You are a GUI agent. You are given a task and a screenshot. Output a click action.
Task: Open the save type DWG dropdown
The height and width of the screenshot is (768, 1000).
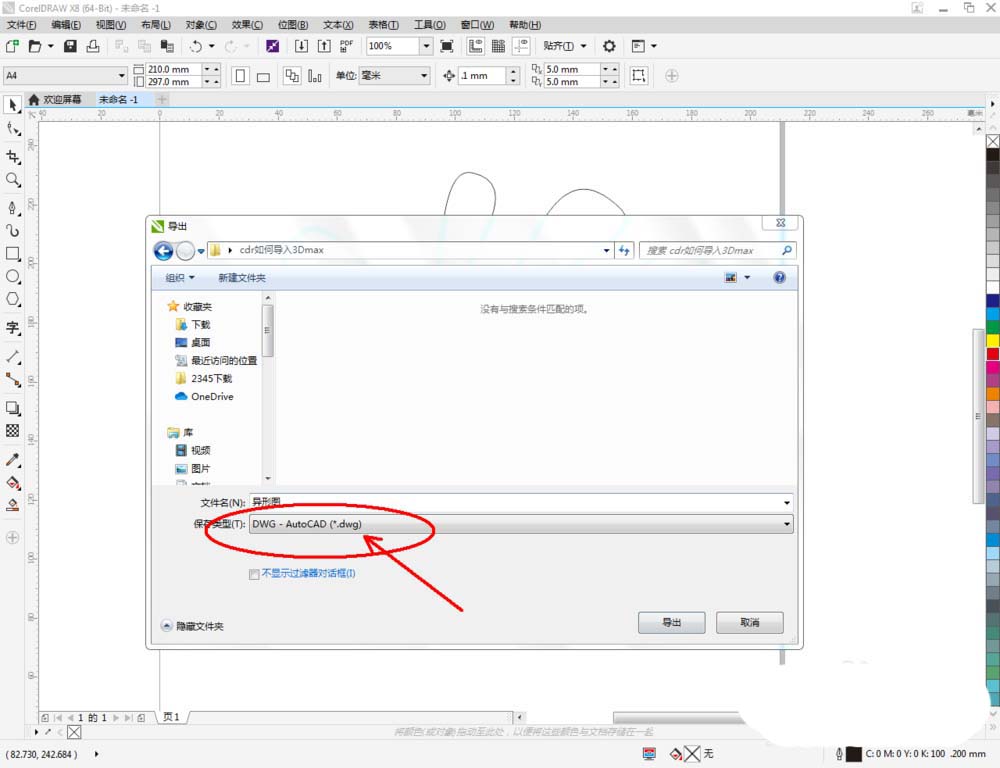click(786, 524)
